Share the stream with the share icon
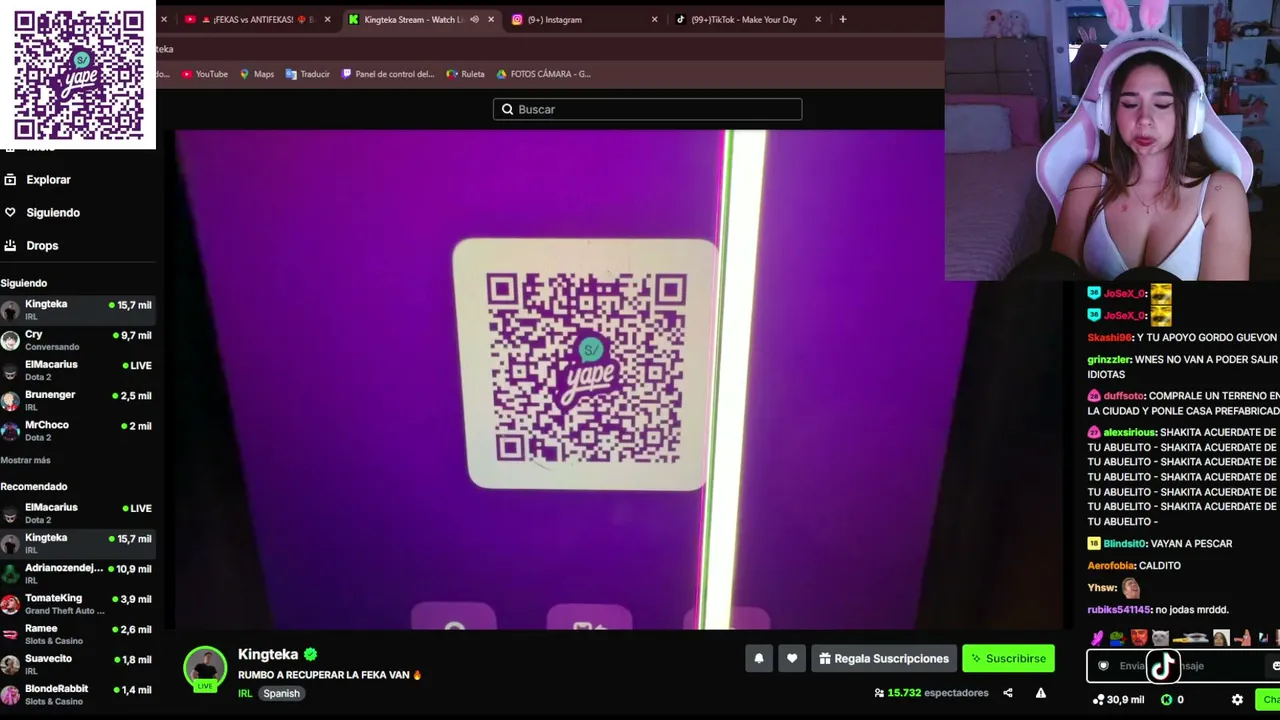The width and height of the screenshot is (1280, 720). (1008, 693)
